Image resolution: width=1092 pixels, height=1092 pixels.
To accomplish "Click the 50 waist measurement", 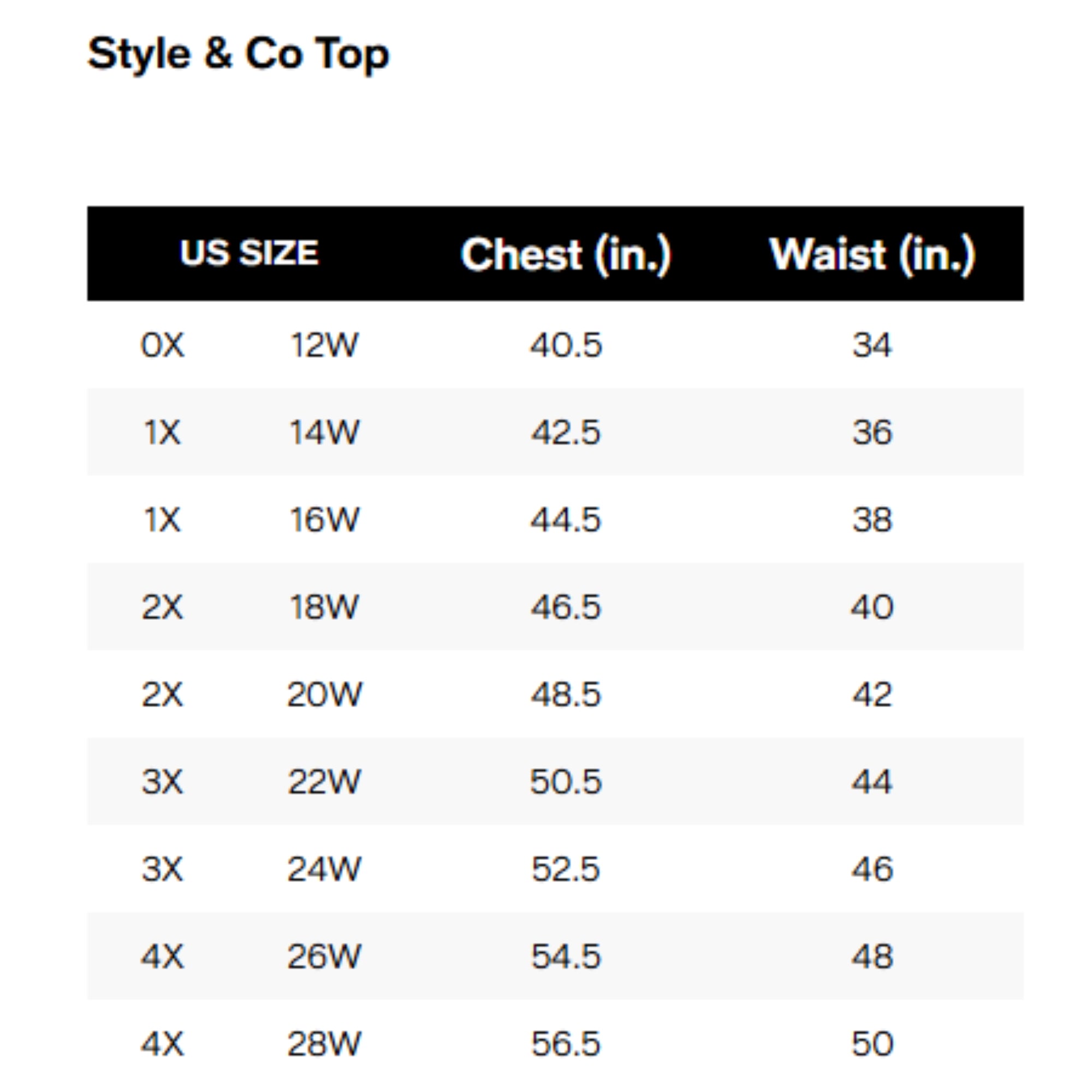I will [872, 1043].
